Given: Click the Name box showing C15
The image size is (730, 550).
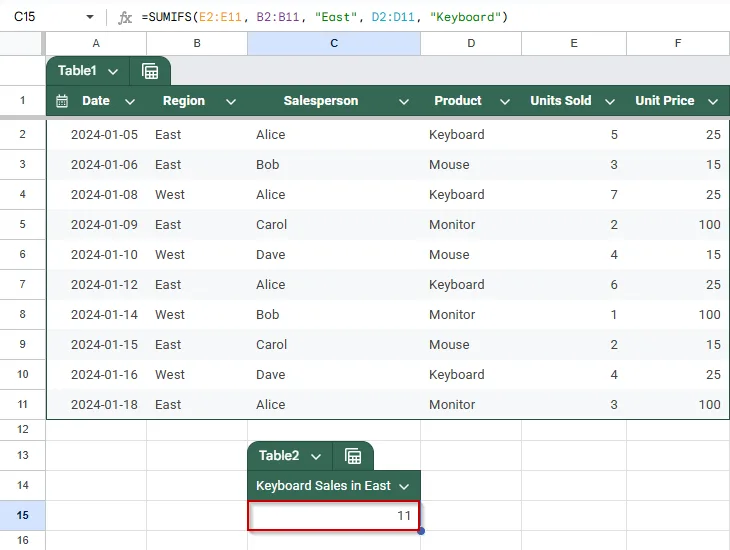Looking at the screenshot, I should [25, 17].
